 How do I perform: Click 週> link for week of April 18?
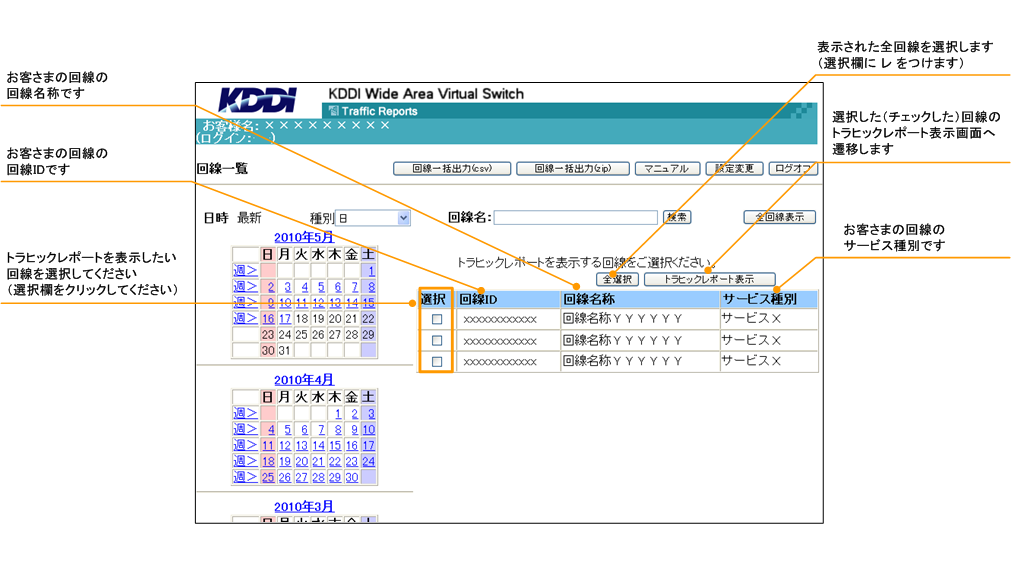245,462
